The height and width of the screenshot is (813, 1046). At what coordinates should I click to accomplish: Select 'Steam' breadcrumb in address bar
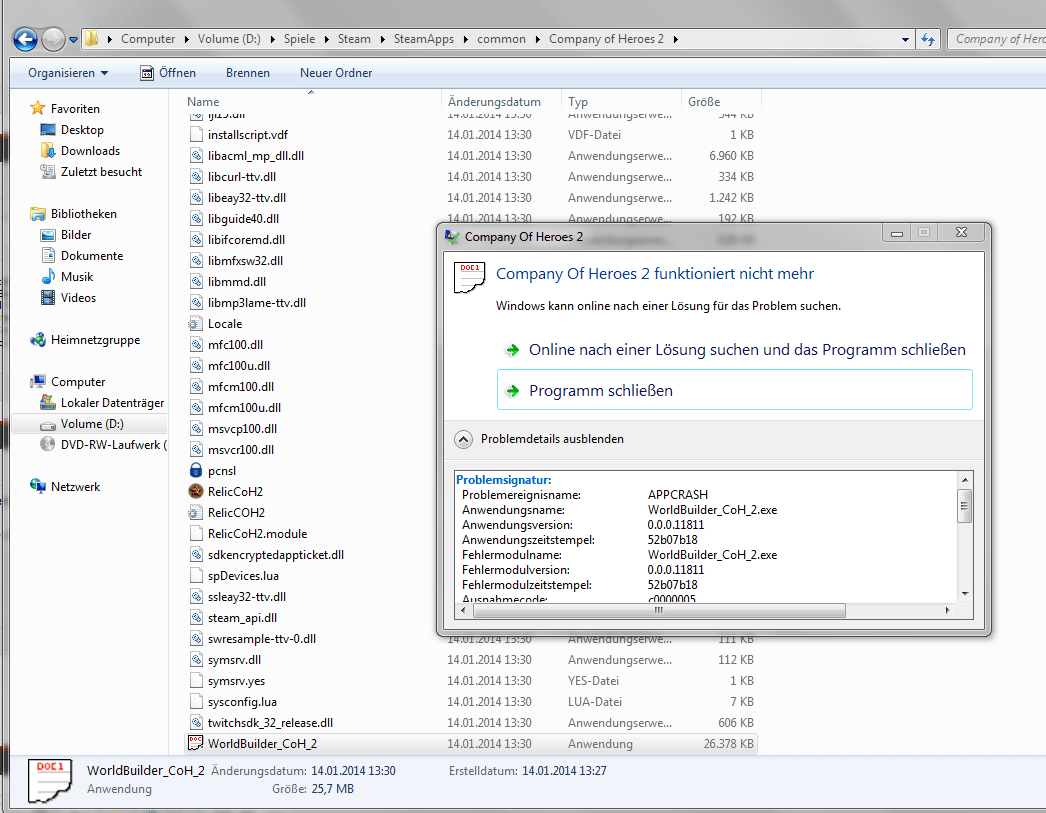coord(354,39)
